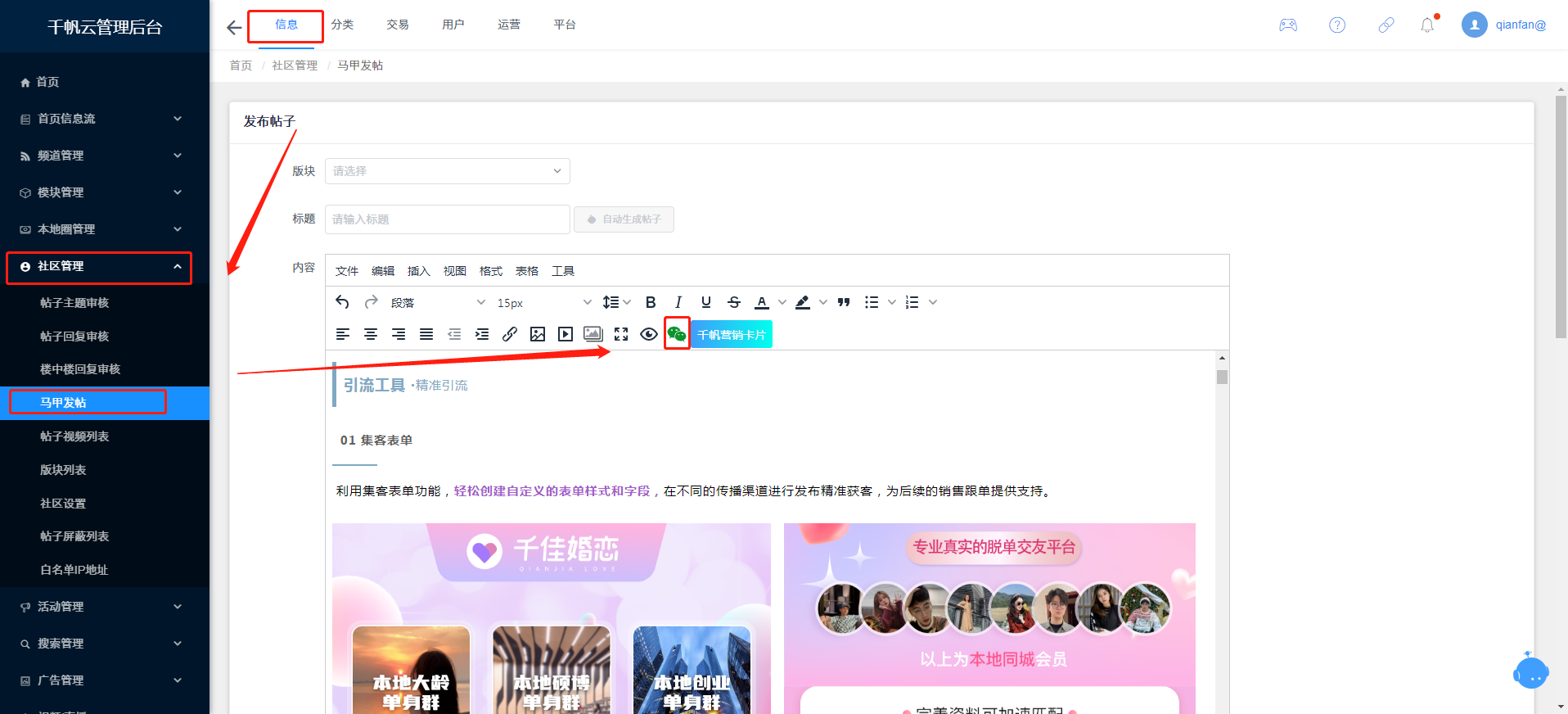
Task: Click the 标题 title input field
Action: click(448, 219)
